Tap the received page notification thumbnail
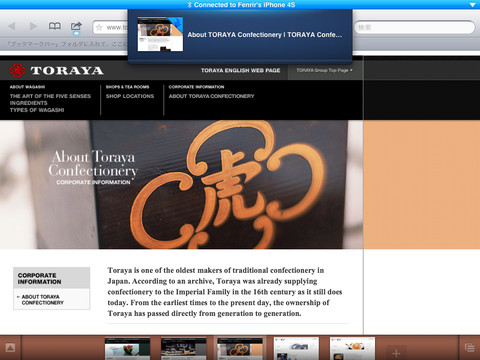The width and height of the screenshot is (480, 360). tap(160, 34)
